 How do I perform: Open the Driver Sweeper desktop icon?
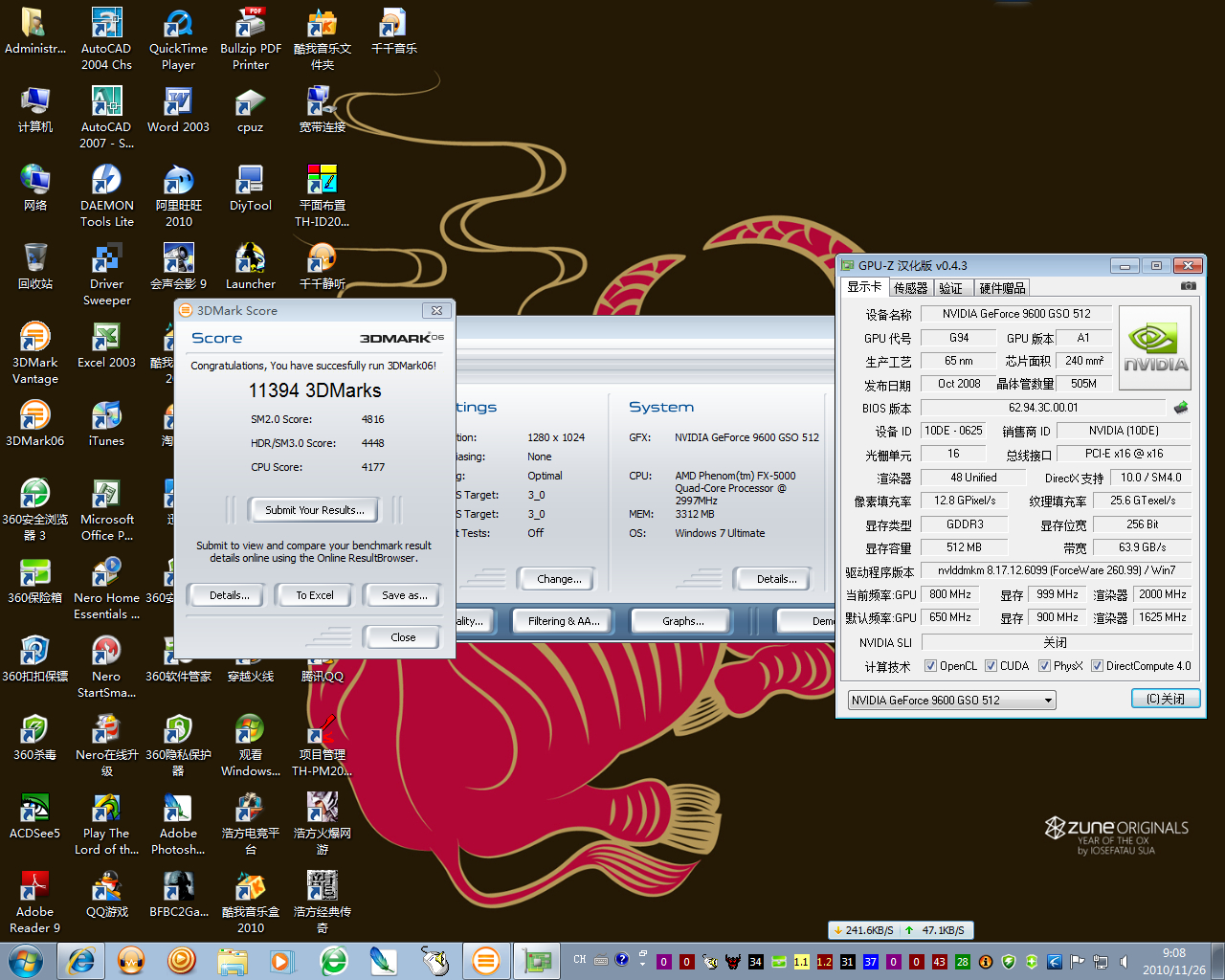(x=106, y=260)
